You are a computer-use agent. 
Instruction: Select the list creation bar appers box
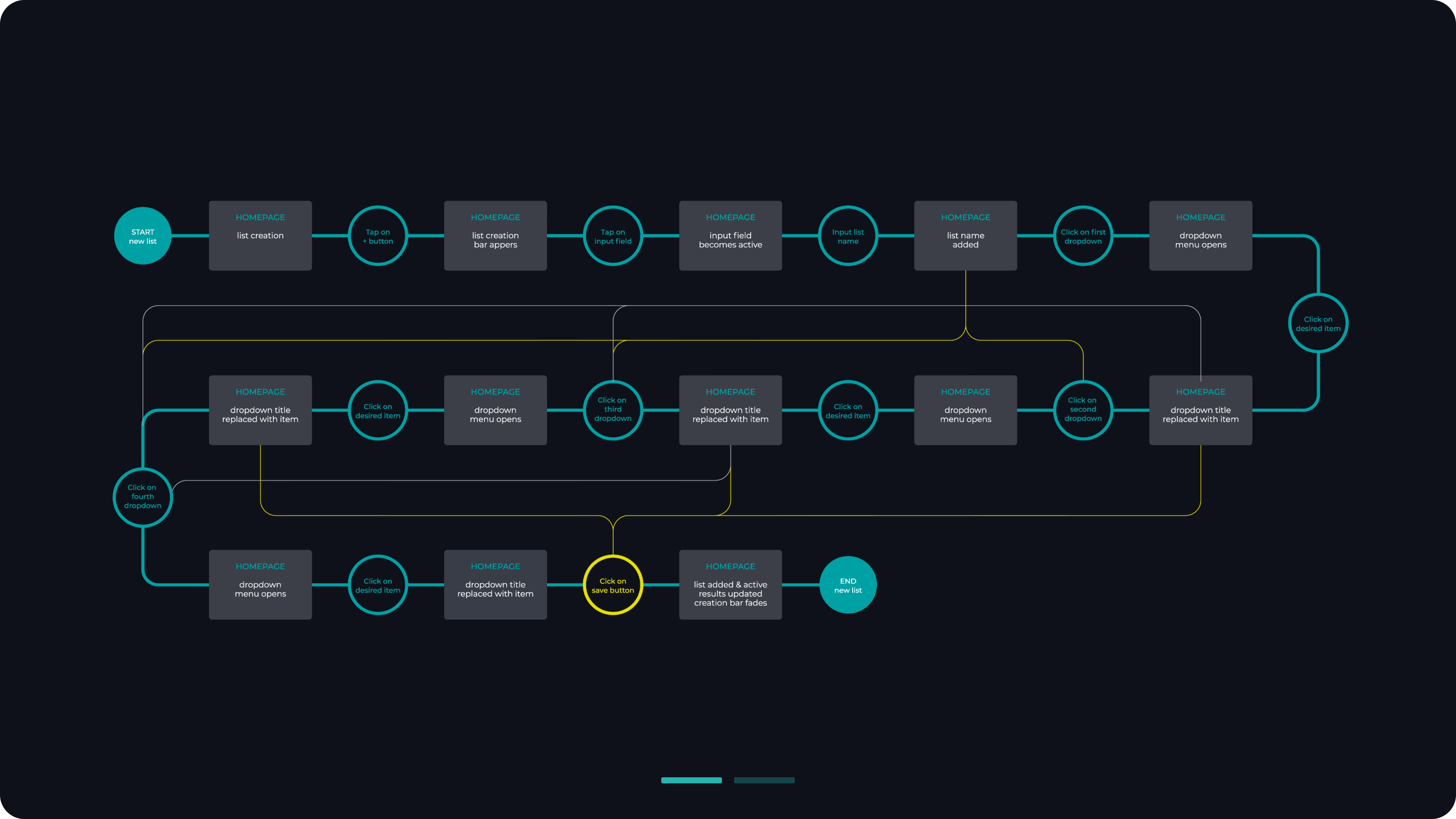click(495, 236)
